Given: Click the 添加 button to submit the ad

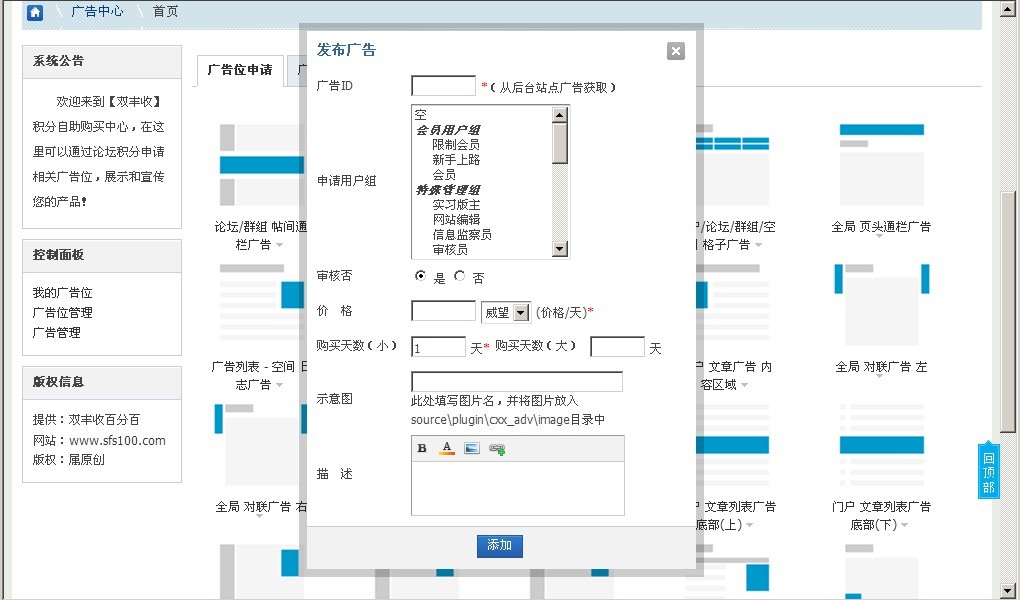Looking at the screenshot, I should click(x=499, y=546).
